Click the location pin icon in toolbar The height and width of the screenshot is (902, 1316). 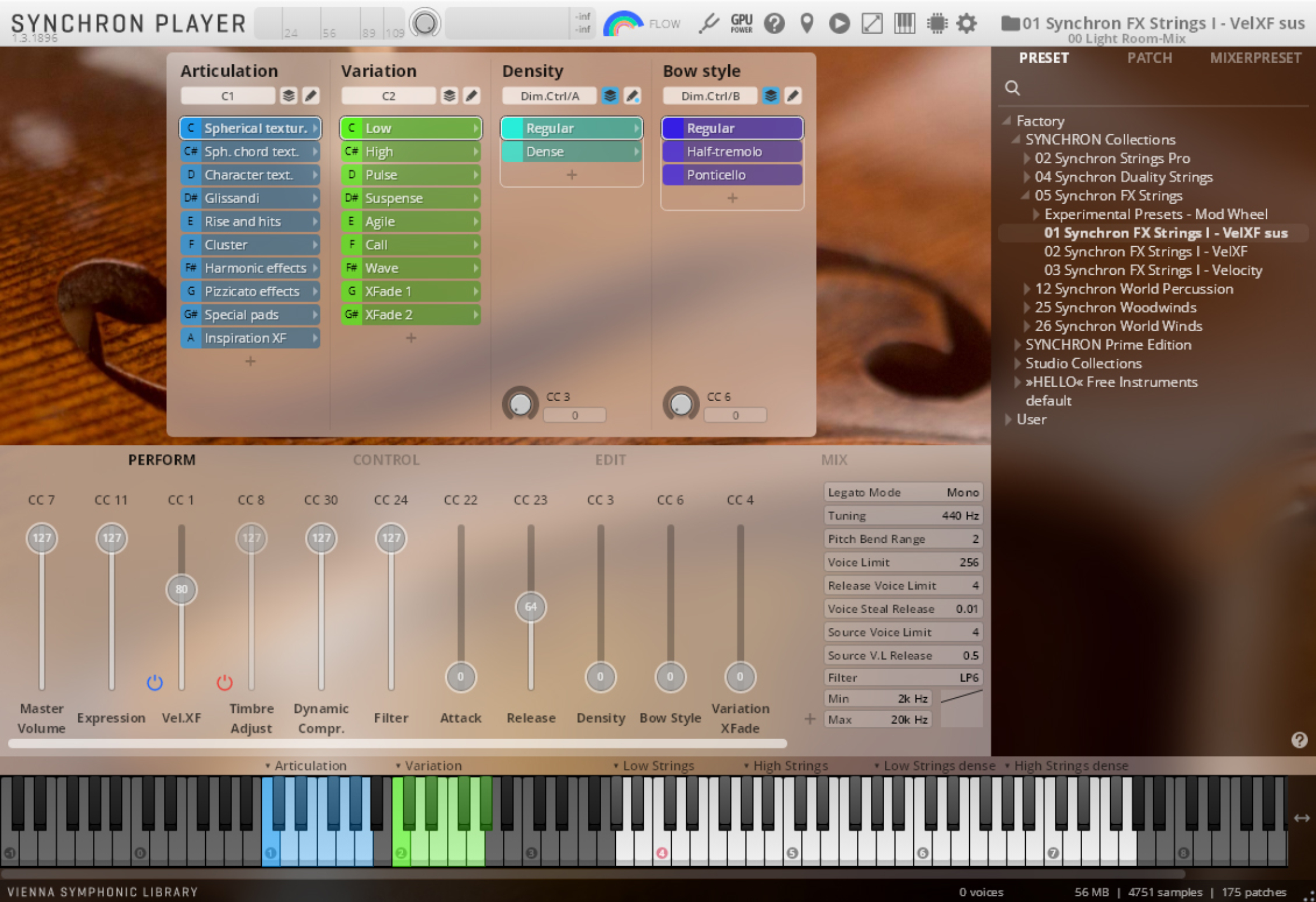(807, 24)
